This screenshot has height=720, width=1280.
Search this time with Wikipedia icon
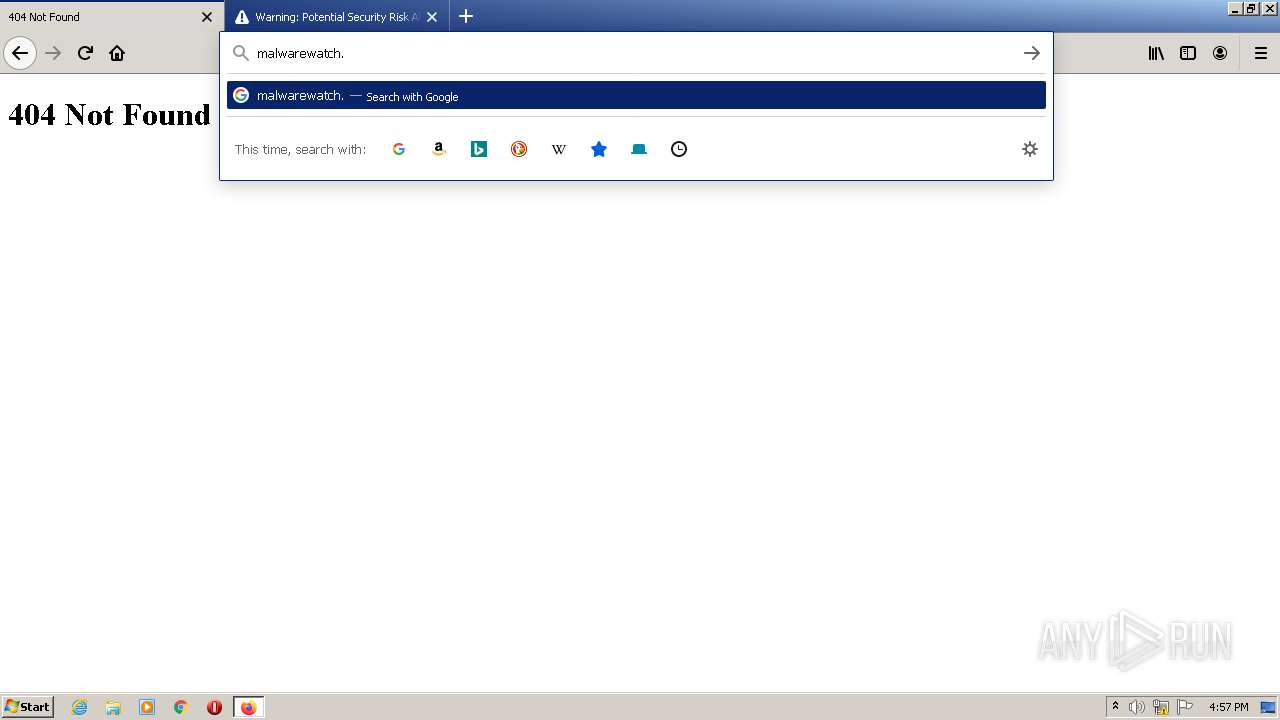click(559, 149)
